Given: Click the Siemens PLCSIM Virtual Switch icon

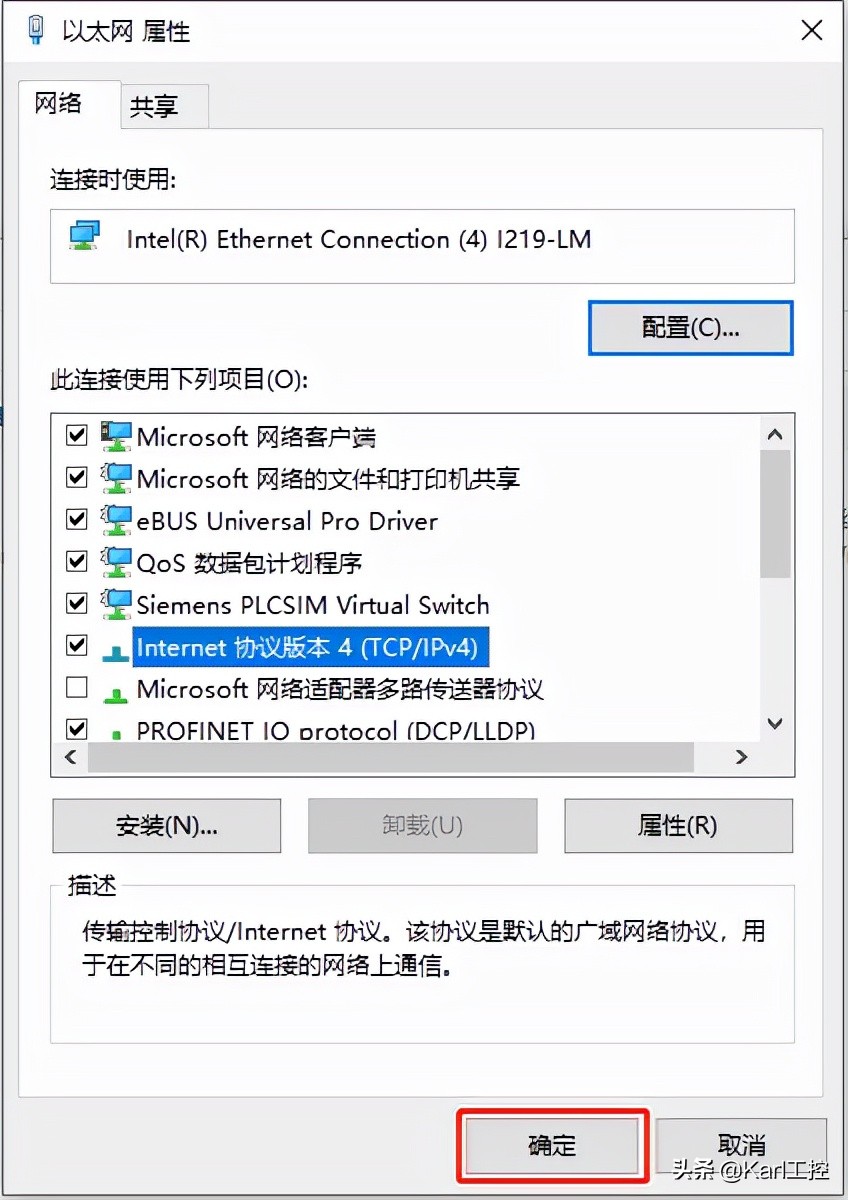Looking at the screenshot, I should click(x=113, y=603).
